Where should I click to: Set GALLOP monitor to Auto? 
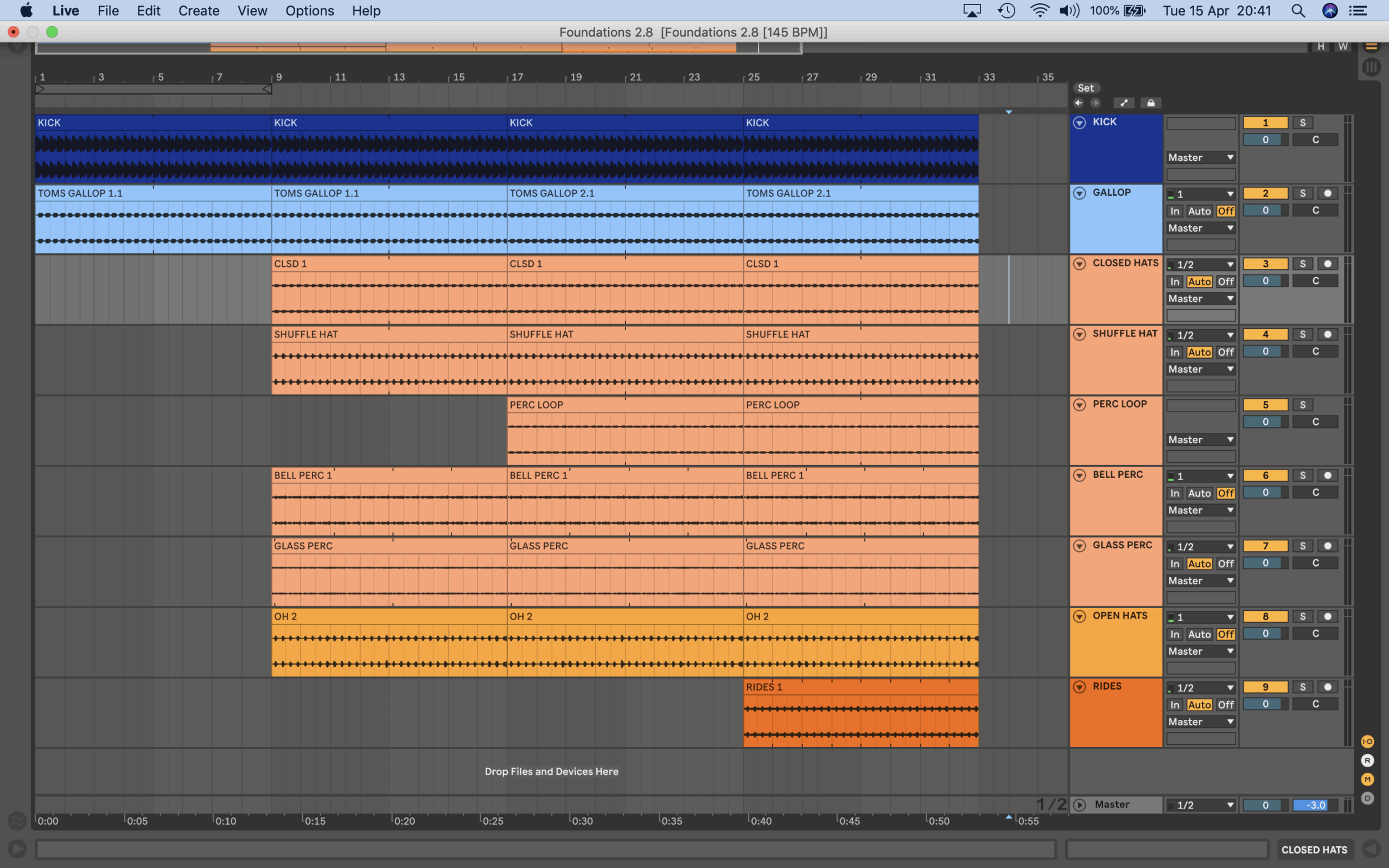pos(1199,211)
